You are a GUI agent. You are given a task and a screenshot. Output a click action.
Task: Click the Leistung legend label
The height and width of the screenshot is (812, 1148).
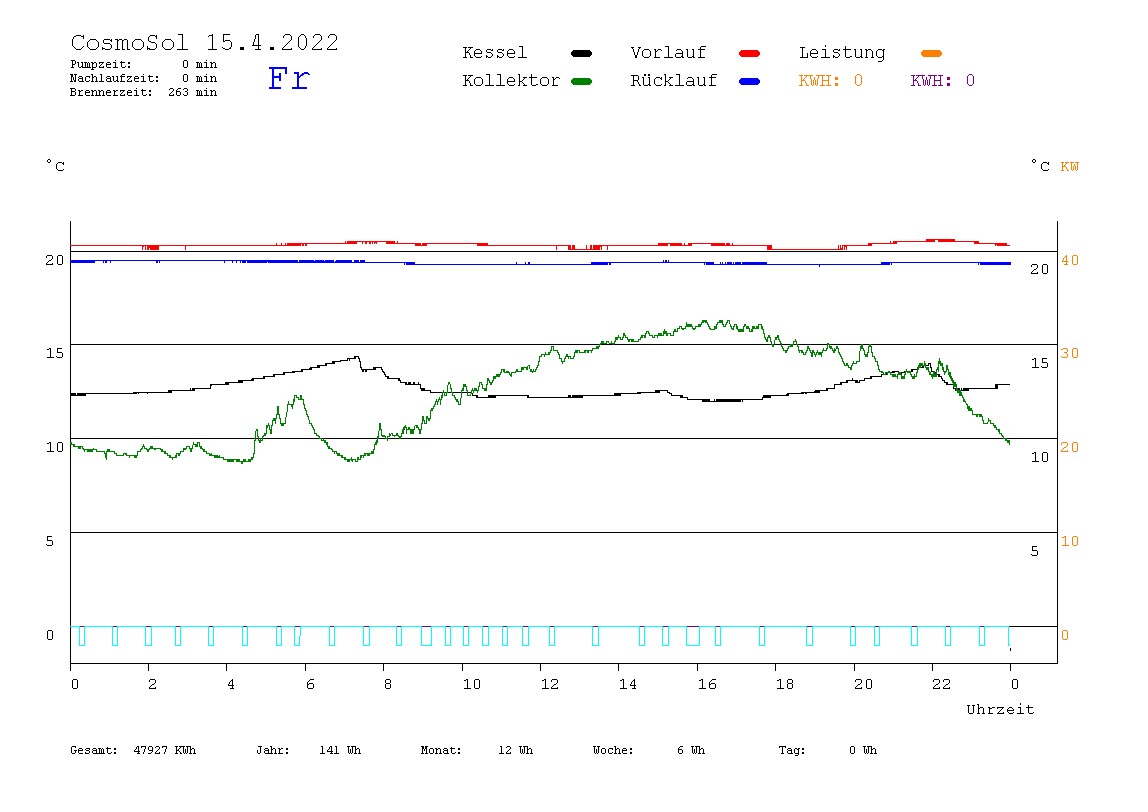point(842,53)
